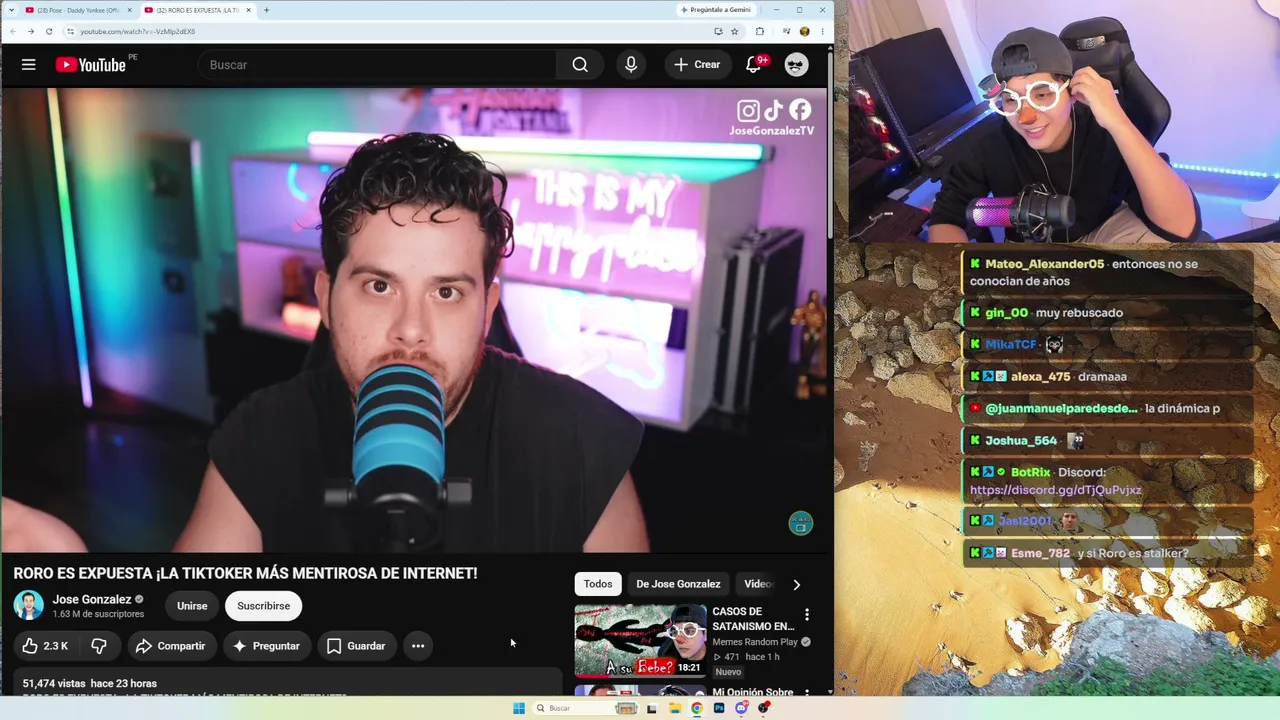The width and height of the screenshot is (1280, 720).
Task: Open the chrome tab search dropdown
Action: [12, 10]
